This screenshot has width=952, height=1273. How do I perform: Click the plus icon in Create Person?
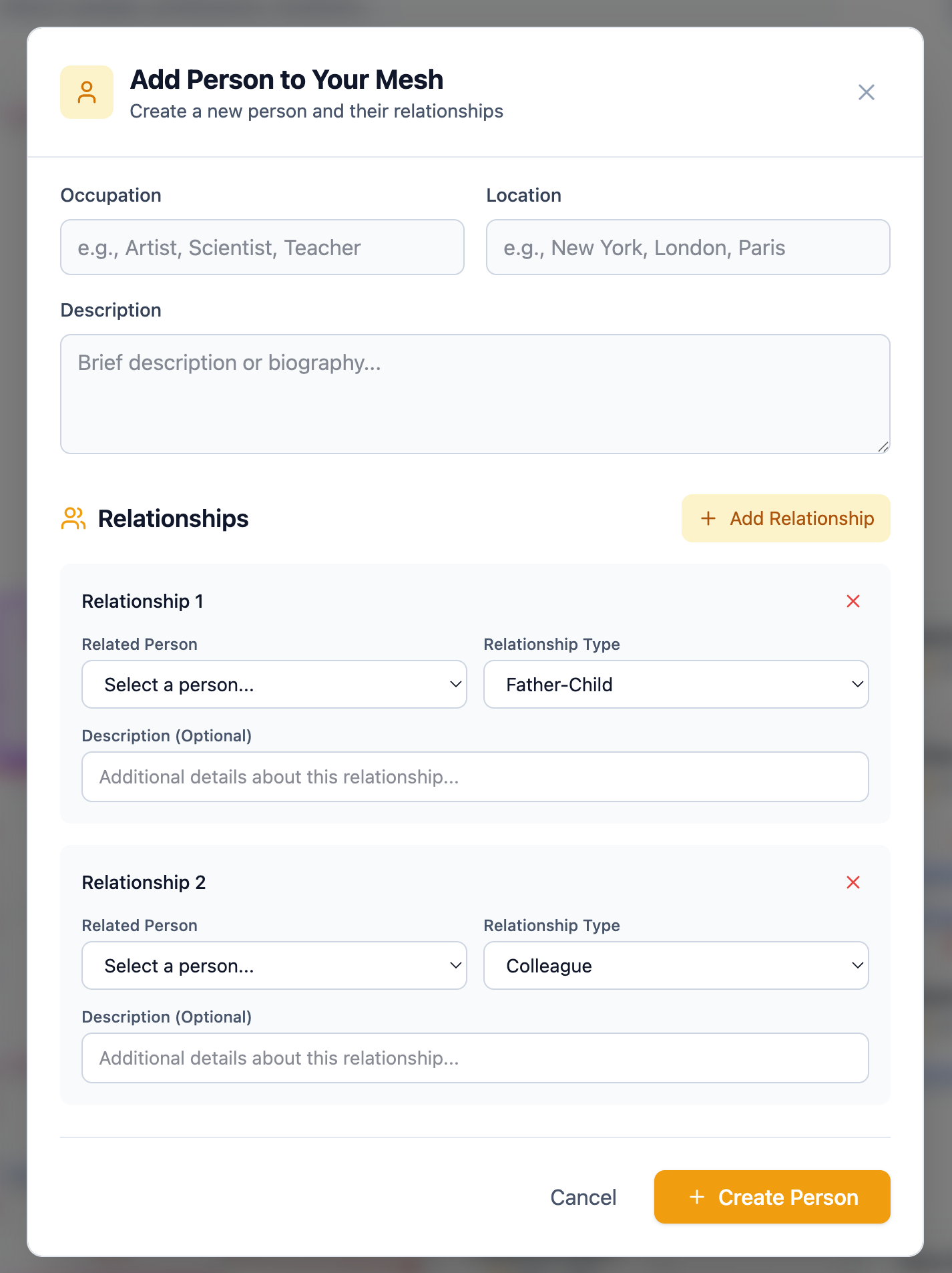click(697, 1197)
